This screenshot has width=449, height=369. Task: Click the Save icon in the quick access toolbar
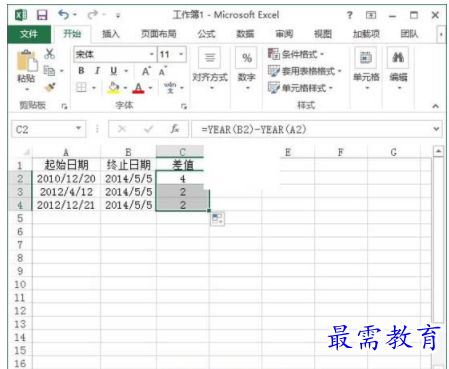(42, 15)
